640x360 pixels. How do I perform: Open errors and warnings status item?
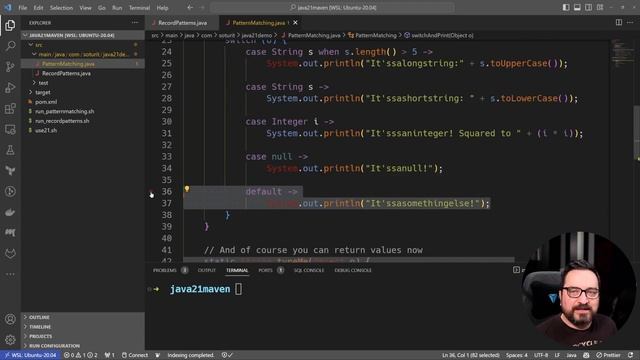tap(80, 355)
